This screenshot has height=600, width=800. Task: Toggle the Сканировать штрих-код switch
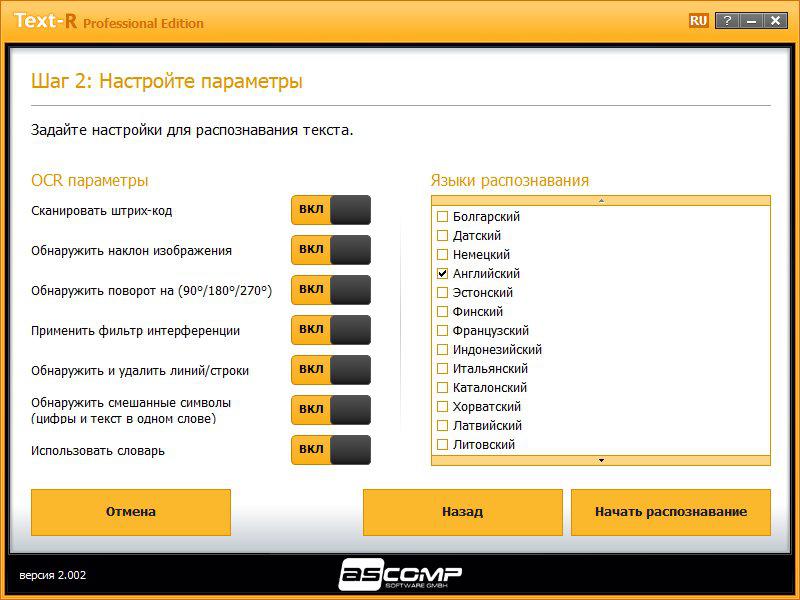[x=331, y=210]
